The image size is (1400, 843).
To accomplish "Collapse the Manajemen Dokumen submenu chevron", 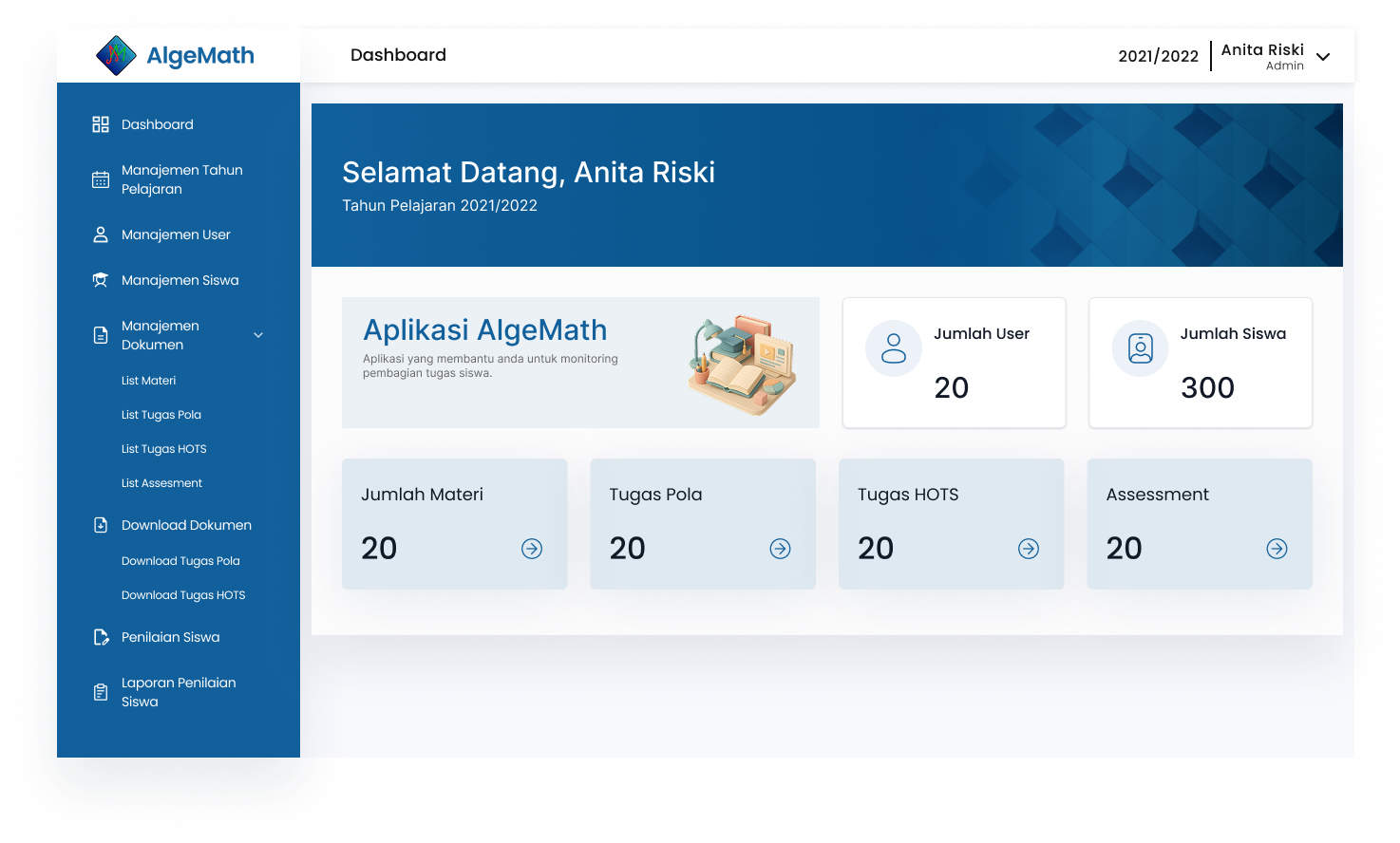I will [x=258, y=335].
